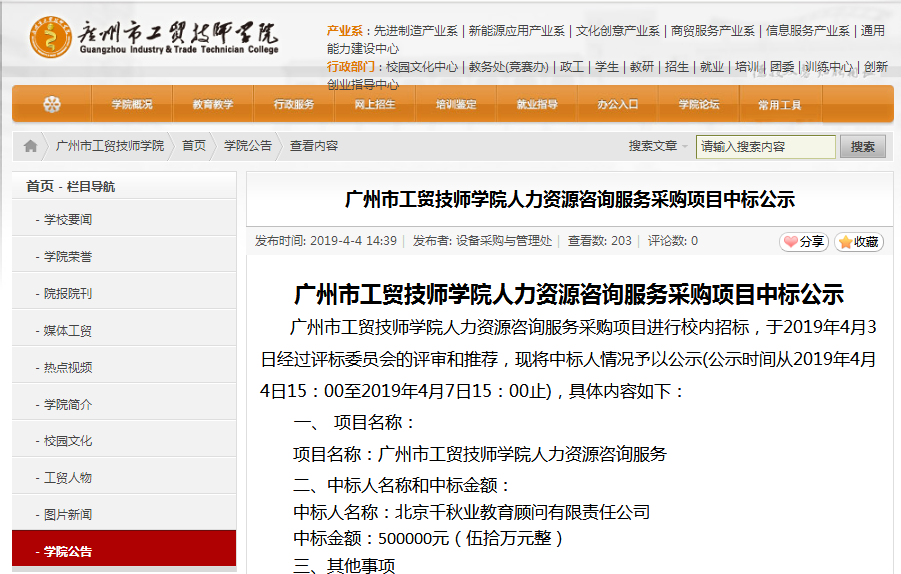Viewport: 901px width, 574px height.
Task: Click the snowflake home icon in orange navbar
Action: click(x=52, y=104)
